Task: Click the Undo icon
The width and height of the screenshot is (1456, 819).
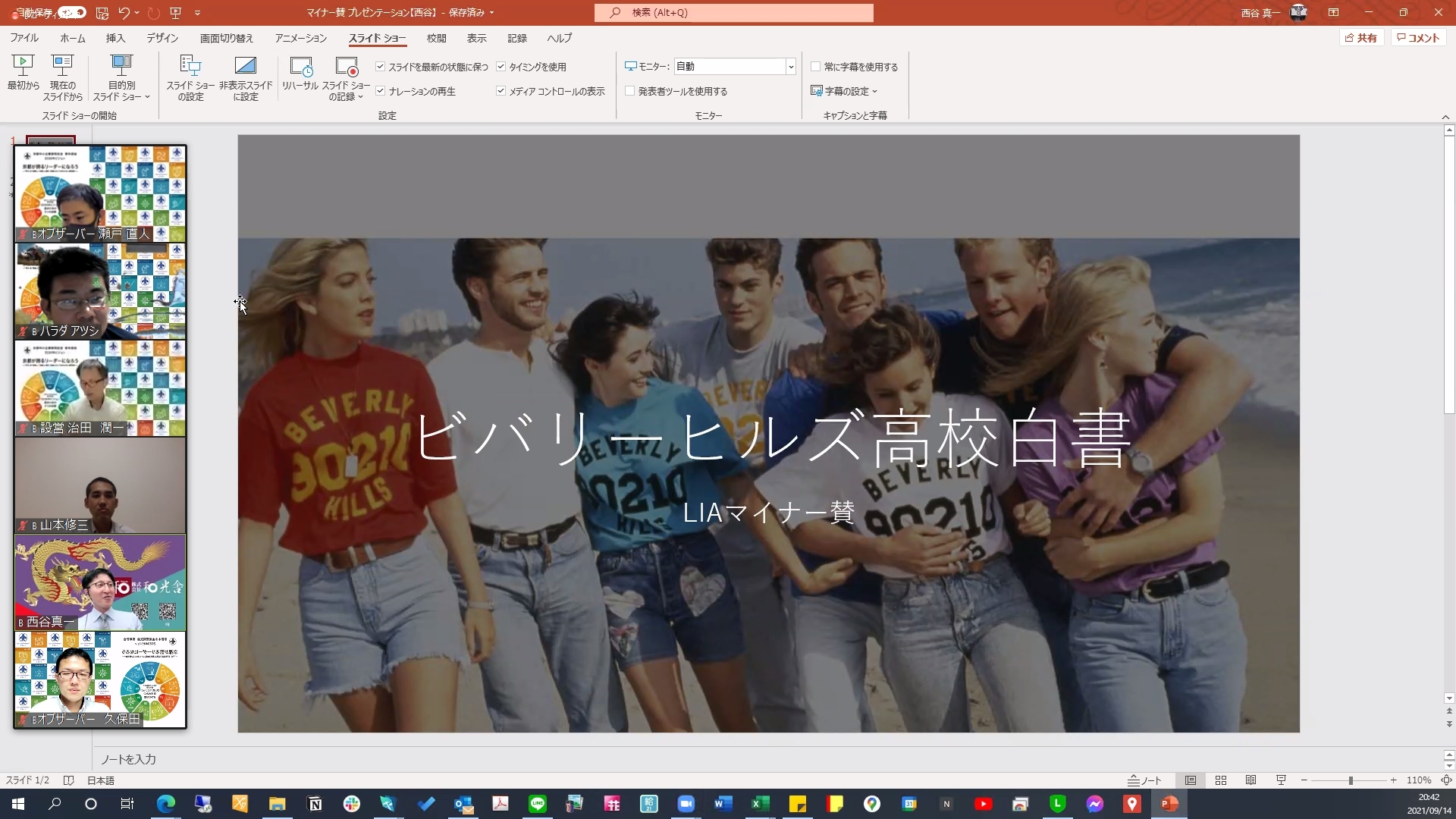Action: 124,13
